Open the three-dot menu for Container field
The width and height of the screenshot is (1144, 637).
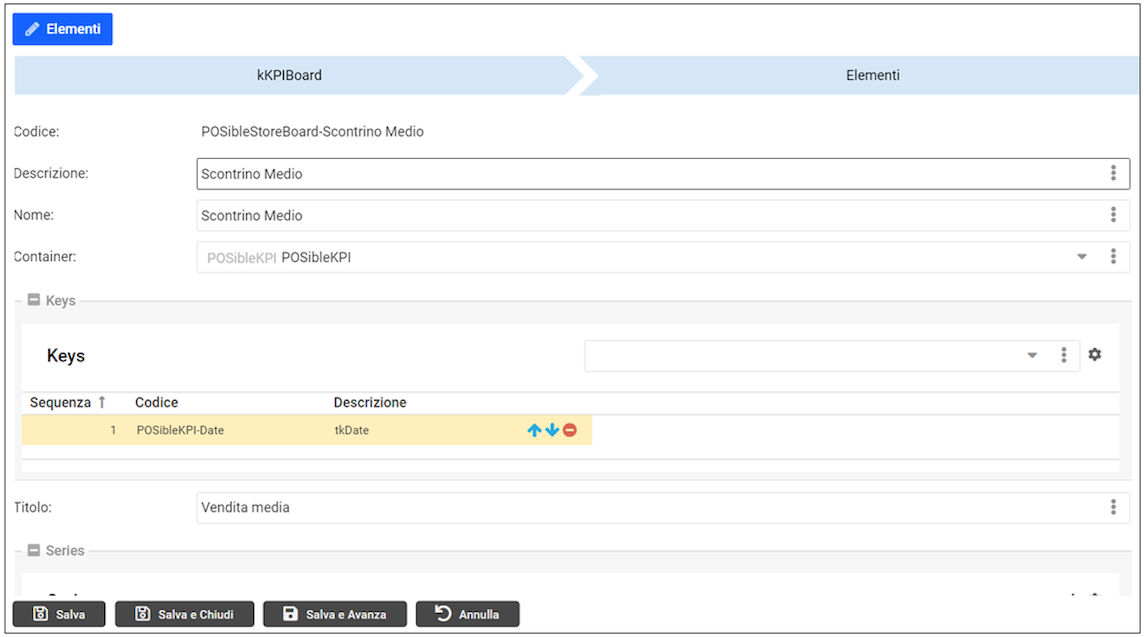point(1113,257)
